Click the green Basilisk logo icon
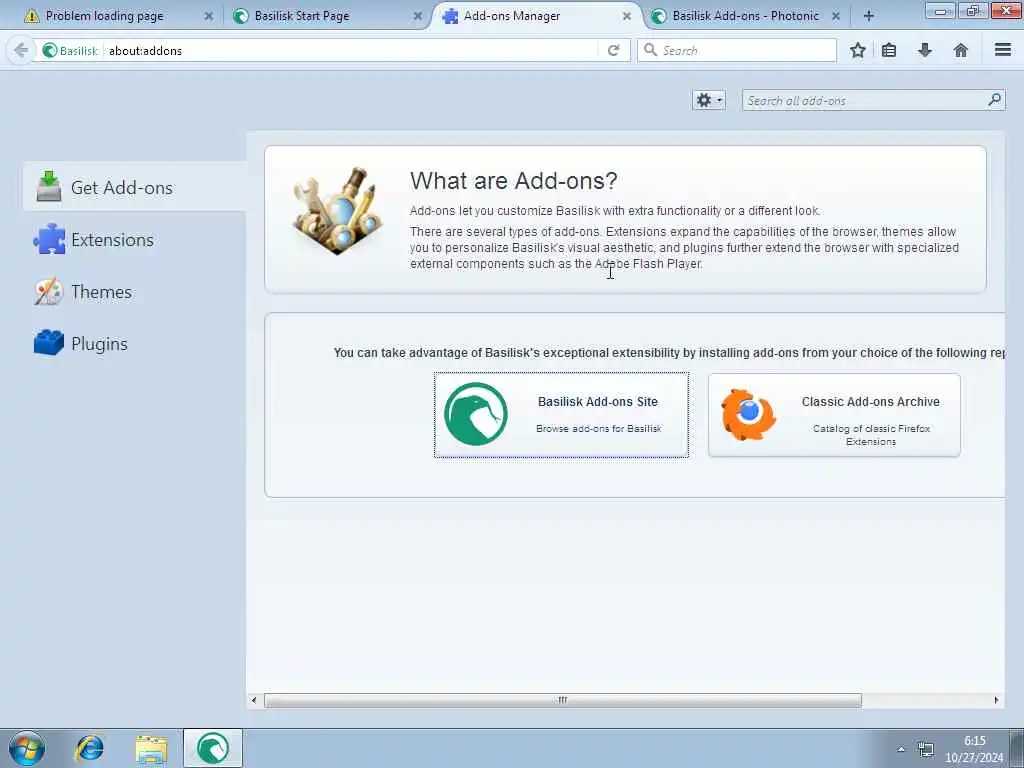The width and height of the screenshot is (1024, 768). click(475, 414)
